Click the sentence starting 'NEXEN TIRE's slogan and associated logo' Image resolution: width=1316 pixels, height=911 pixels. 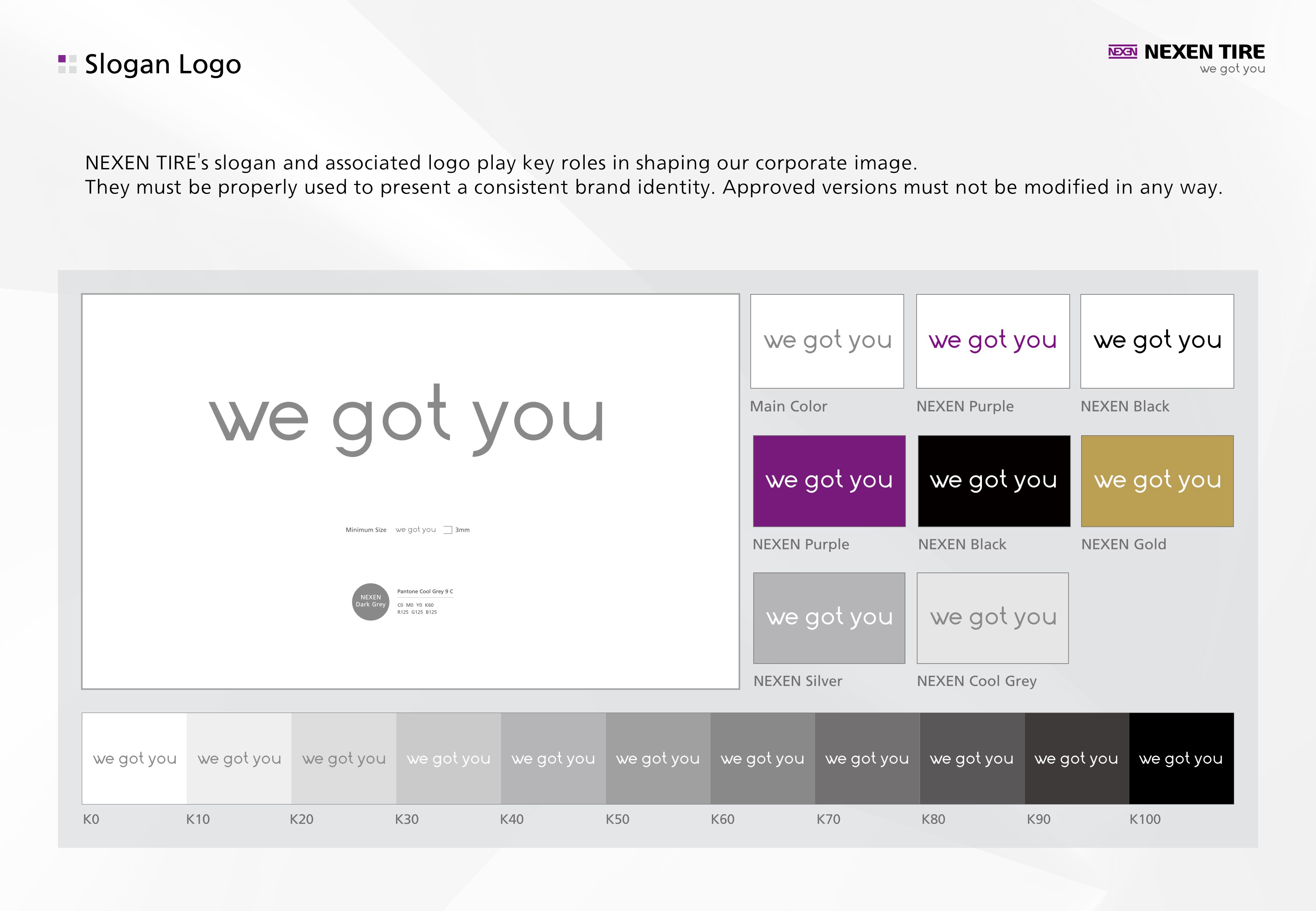point(501,163)
